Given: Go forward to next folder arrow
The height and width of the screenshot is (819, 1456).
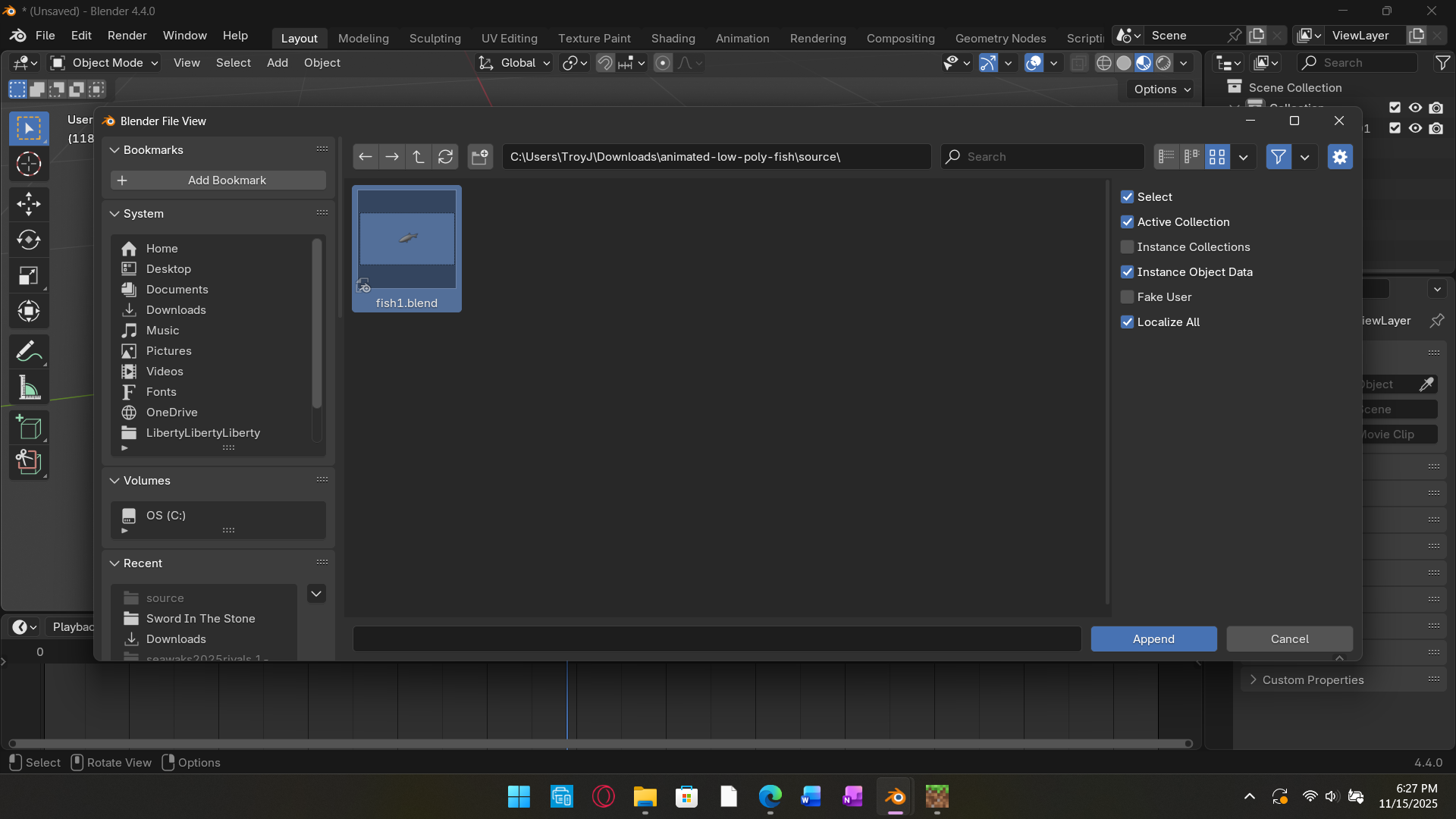Looking at the screenshot, I should point(392,157).
